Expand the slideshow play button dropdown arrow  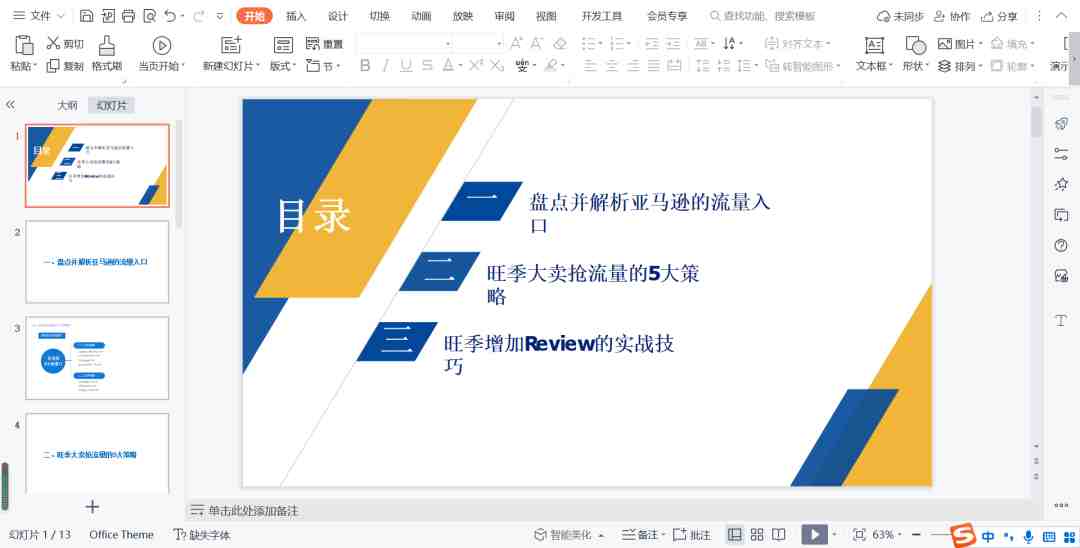834,535
